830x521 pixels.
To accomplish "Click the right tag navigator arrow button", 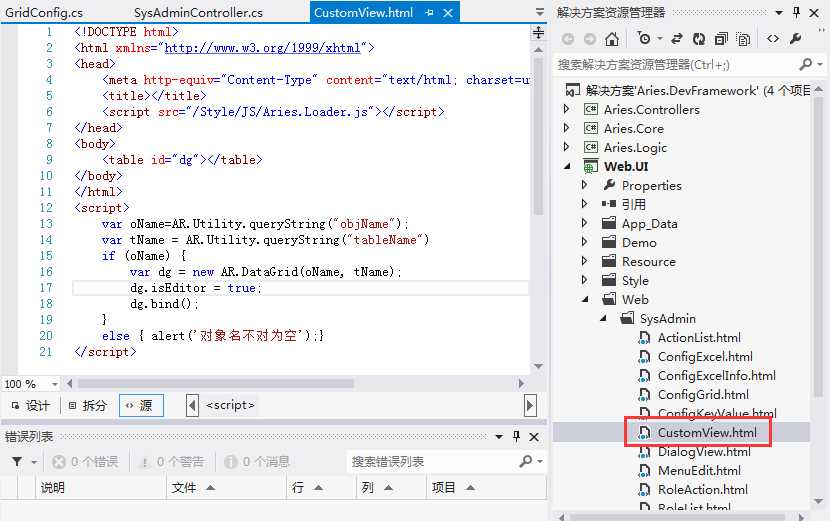I will coord(530,406).
